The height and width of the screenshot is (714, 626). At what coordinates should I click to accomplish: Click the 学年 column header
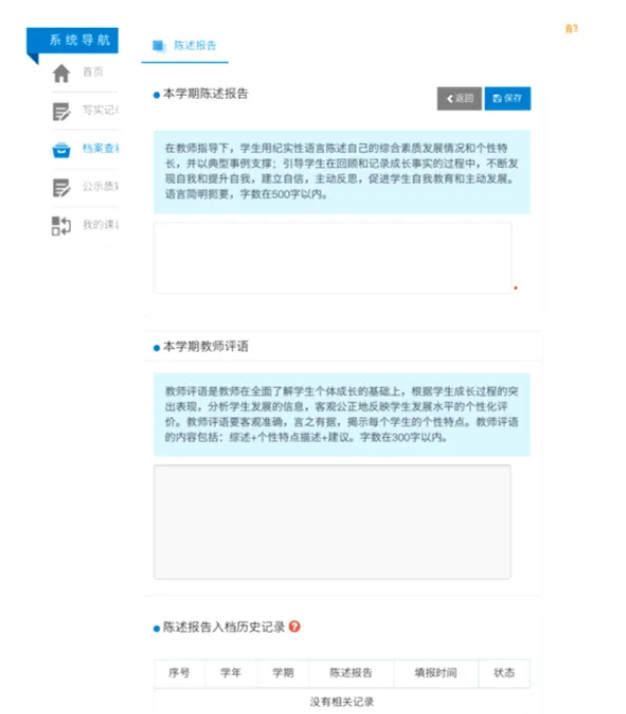click(x=231, y=673)
